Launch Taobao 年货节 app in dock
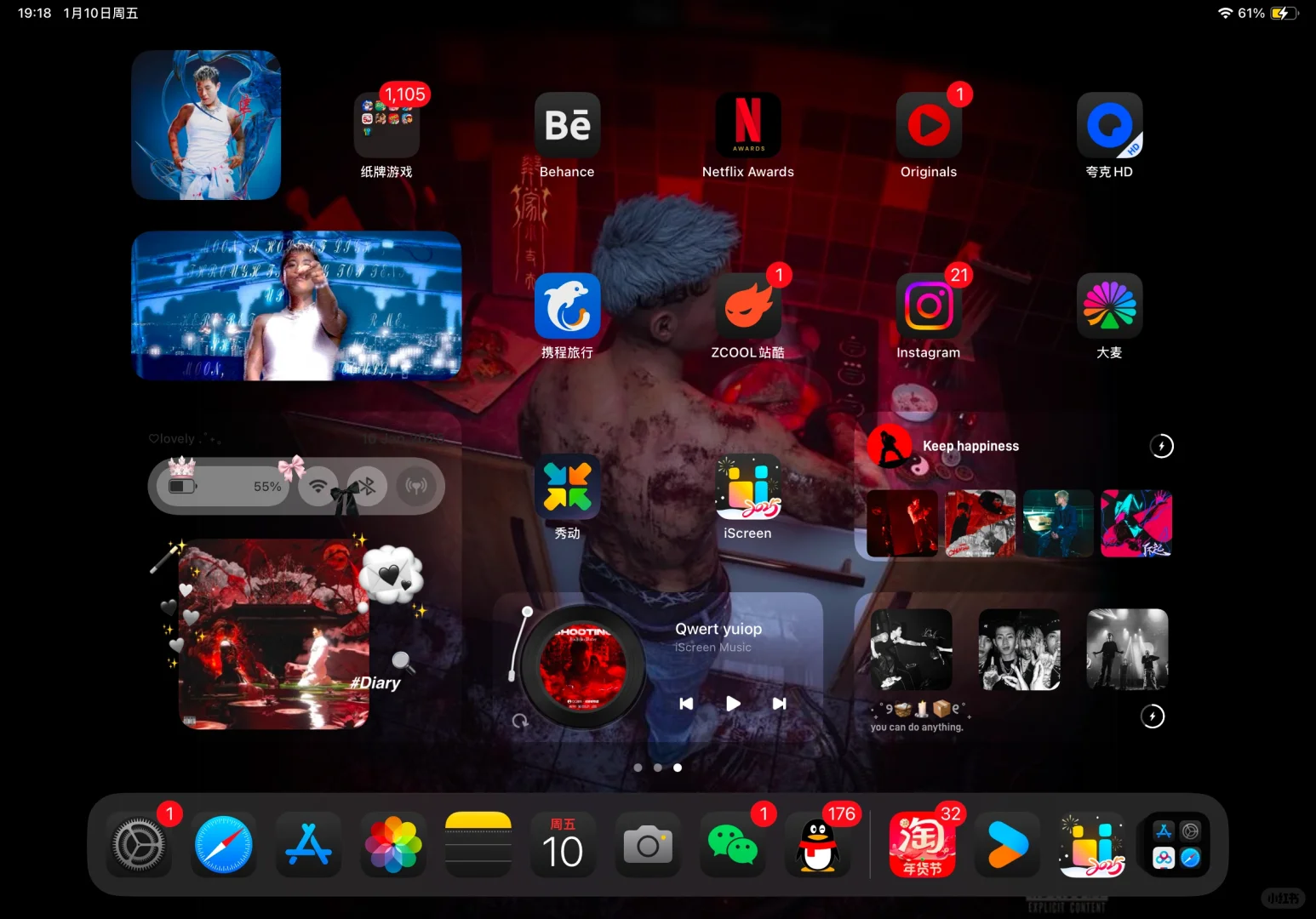 (x=923, y=845)
